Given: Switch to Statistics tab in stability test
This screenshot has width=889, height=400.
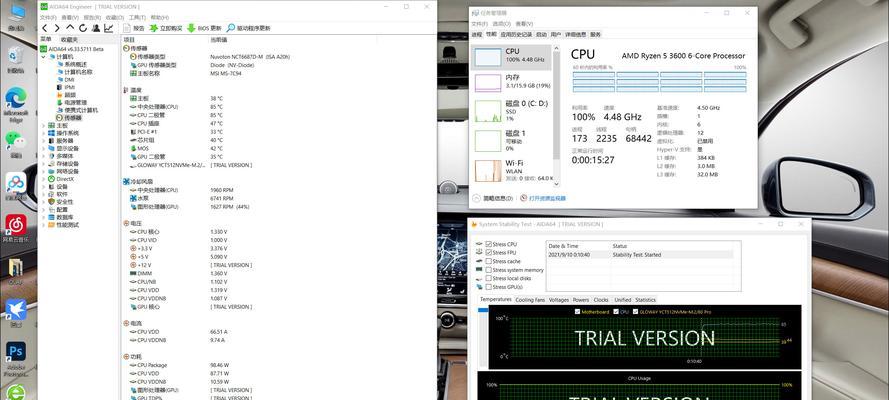Looking at the screenshot, I should tap(645, 300).
